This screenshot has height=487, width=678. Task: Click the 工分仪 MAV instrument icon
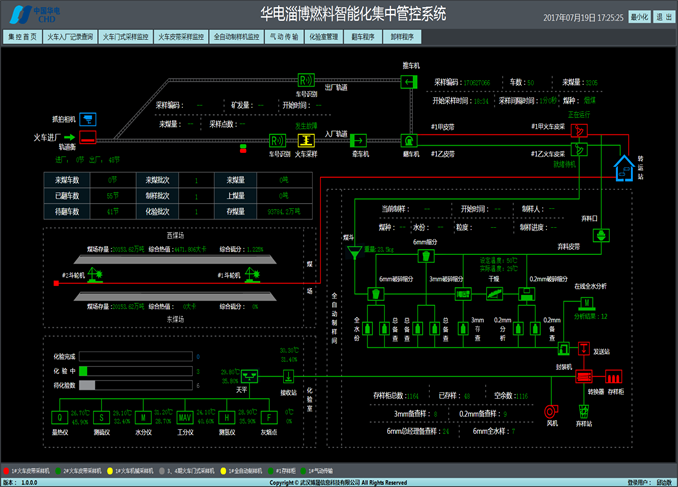[184, 416]
